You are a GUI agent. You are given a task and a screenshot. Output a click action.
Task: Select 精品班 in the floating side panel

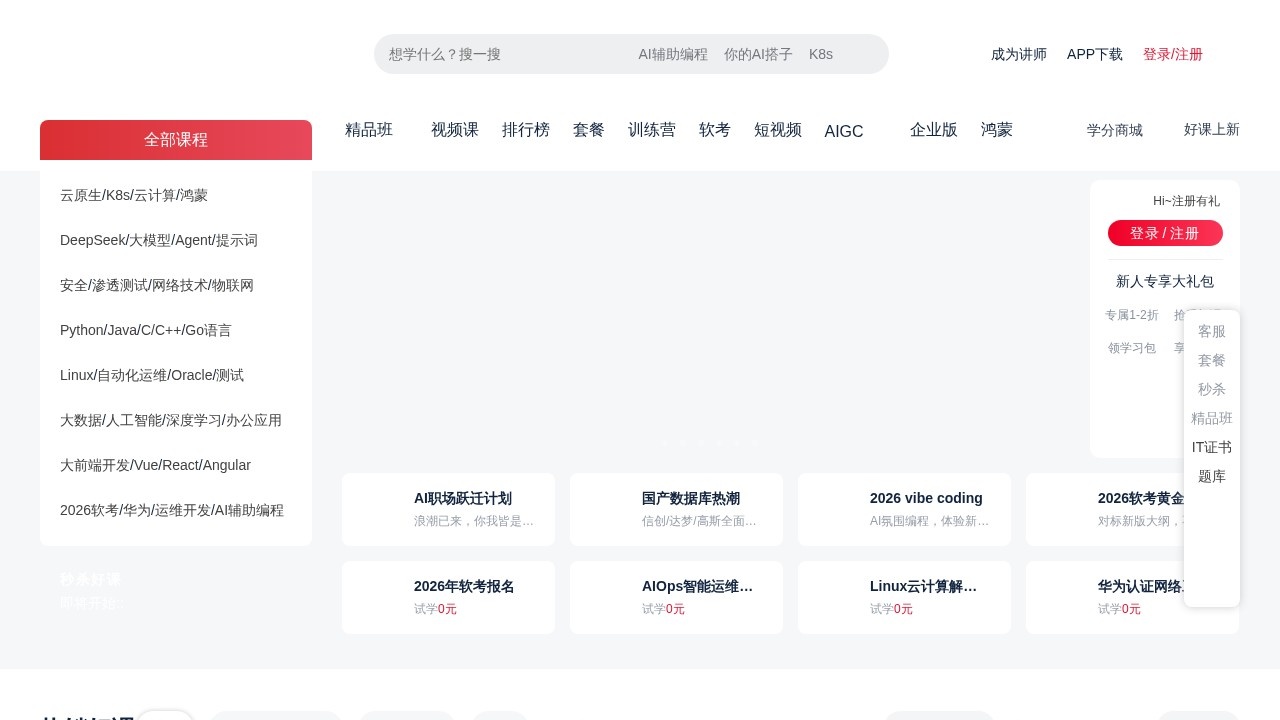coord(1211,418)
